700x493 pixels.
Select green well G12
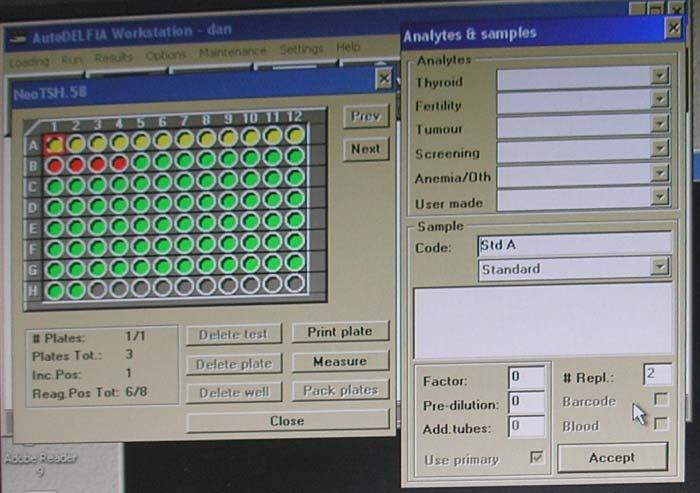click(295, 262)
